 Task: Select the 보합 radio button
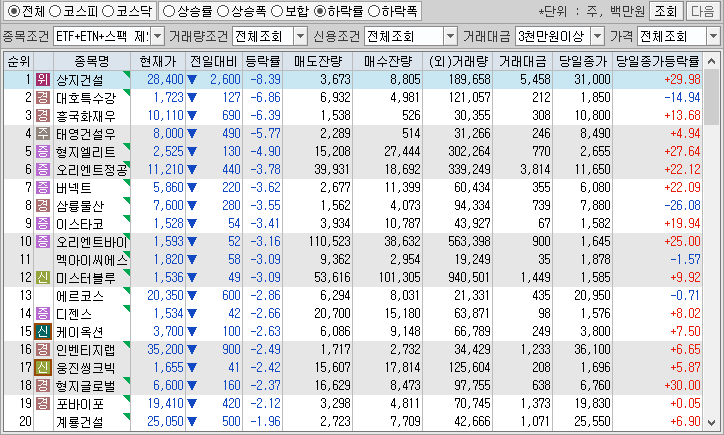277,11
